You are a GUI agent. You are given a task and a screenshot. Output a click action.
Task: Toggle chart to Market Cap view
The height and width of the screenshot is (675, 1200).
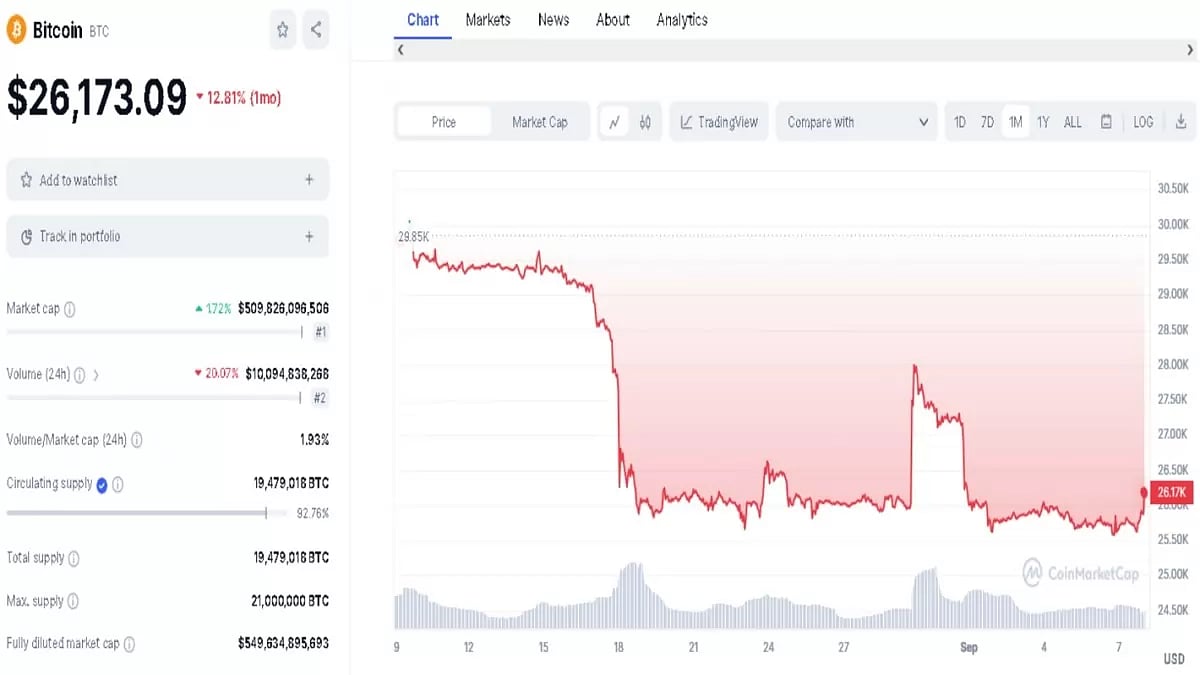[540, 122]
